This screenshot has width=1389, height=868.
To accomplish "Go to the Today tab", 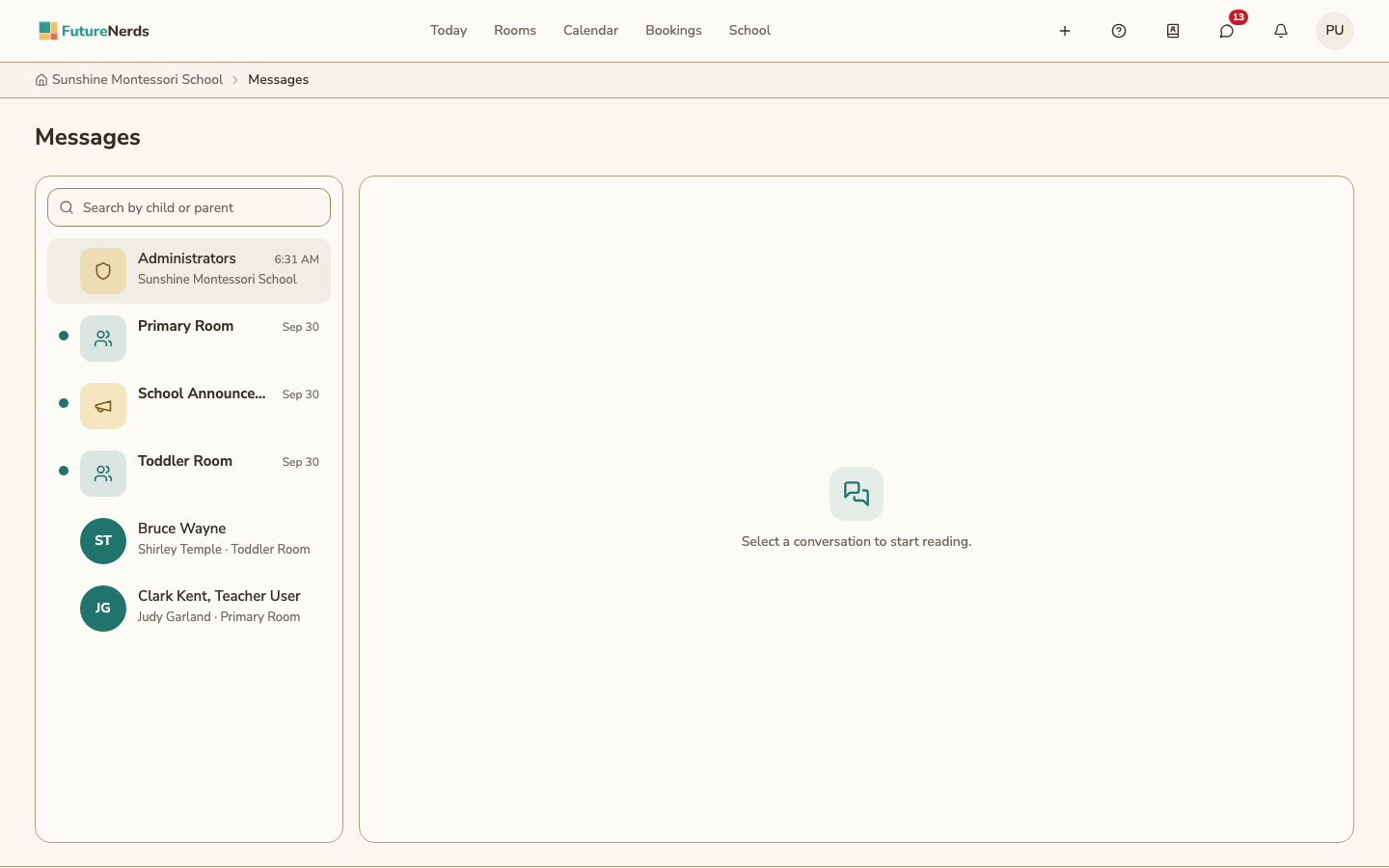I will tap(449, 31).
